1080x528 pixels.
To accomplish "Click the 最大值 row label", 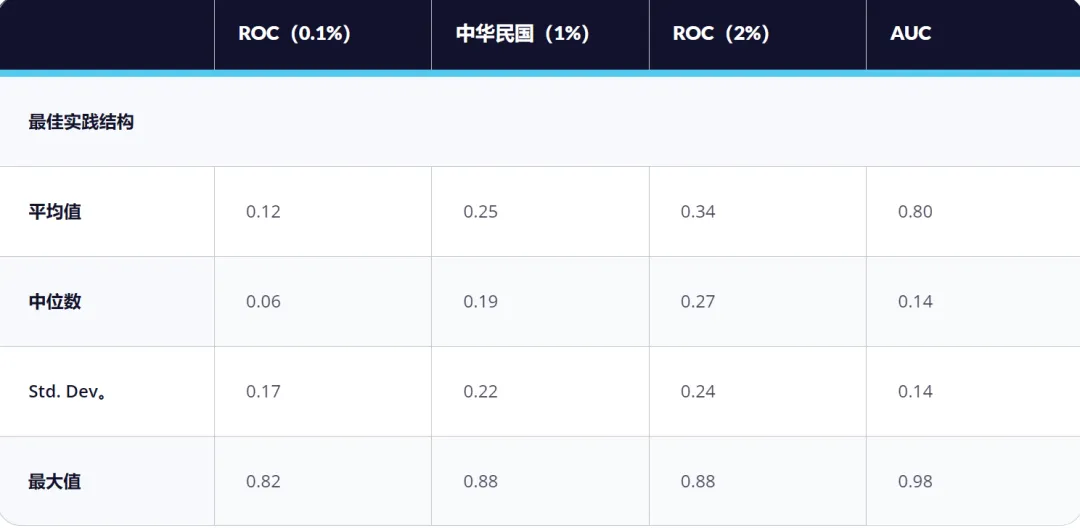I will click(x=54, y=481).
